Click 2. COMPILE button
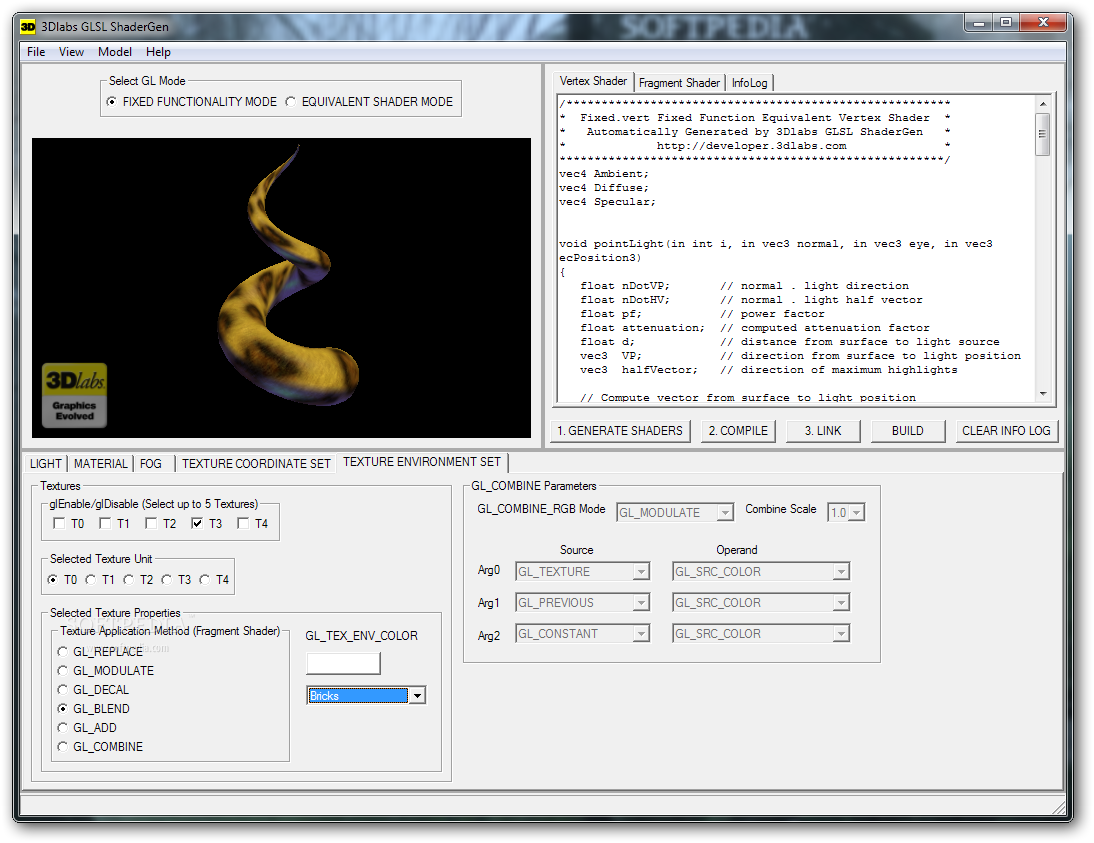1094x843 pixels. (x=738, y=431)
